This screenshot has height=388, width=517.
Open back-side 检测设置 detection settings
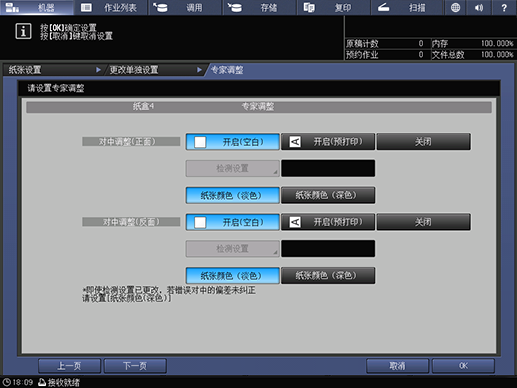click(x=233, y=249)
